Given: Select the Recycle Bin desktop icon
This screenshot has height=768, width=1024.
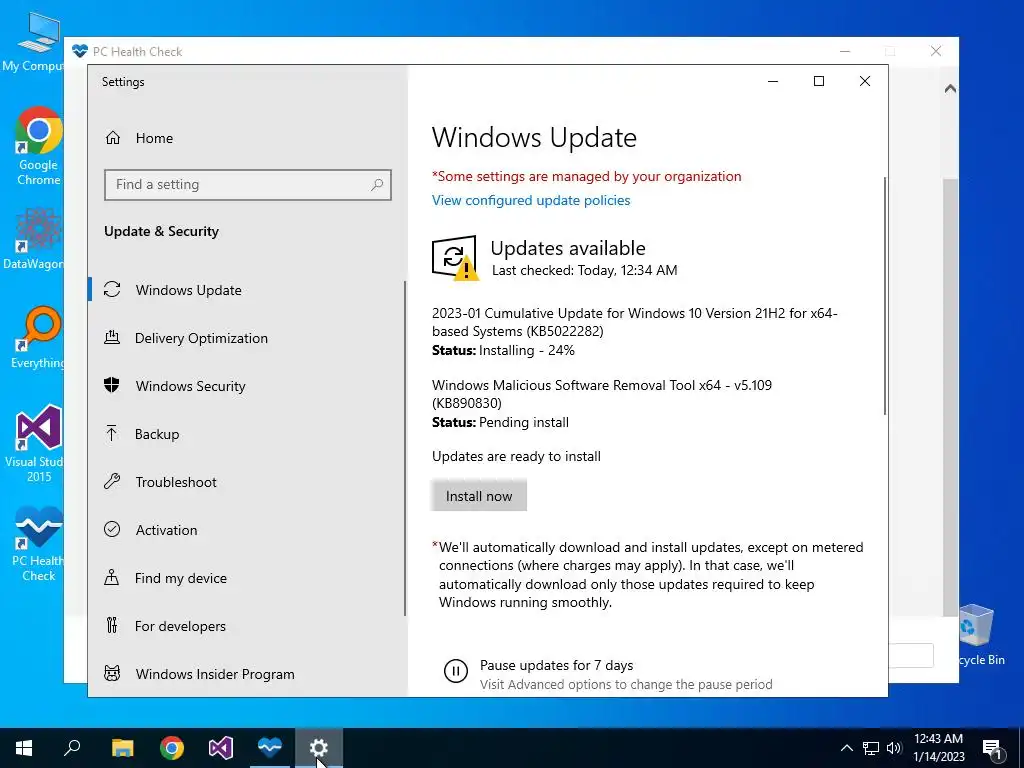Looking at the screenshot, I should [980, 635].
